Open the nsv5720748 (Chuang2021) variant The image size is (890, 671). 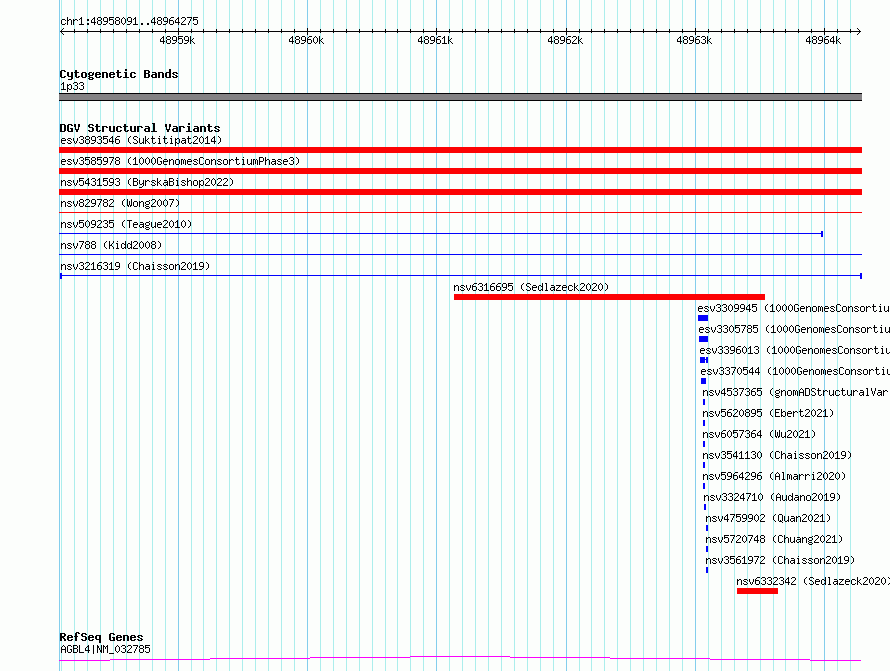click(774, 539)
